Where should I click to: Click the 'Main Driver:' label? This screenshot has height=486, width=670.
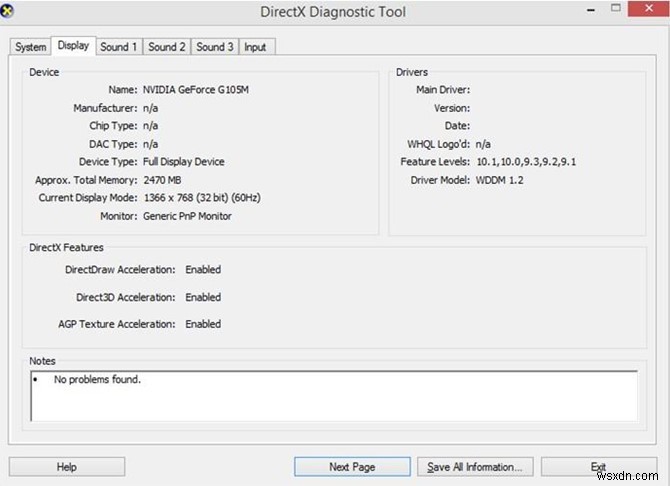[443, 90]
